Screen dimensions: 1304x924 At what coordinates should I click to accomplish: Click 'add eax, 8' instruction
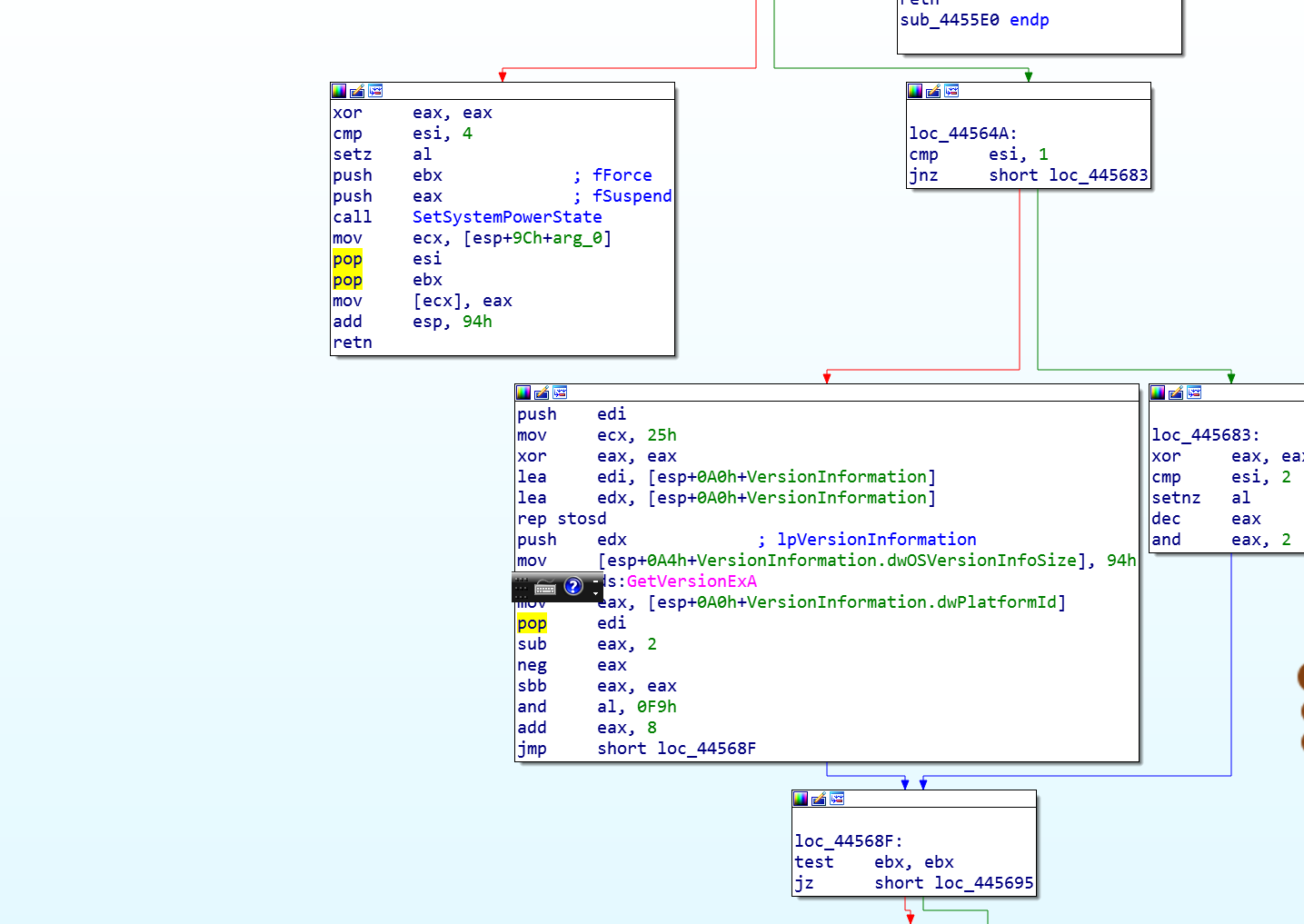(x=587, y=728)
